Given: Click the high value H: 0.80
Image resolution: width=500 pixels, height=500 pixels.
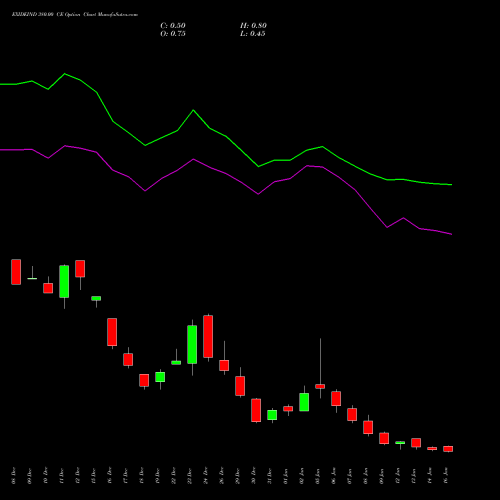Looking at the screenshot, I should 253,26.
